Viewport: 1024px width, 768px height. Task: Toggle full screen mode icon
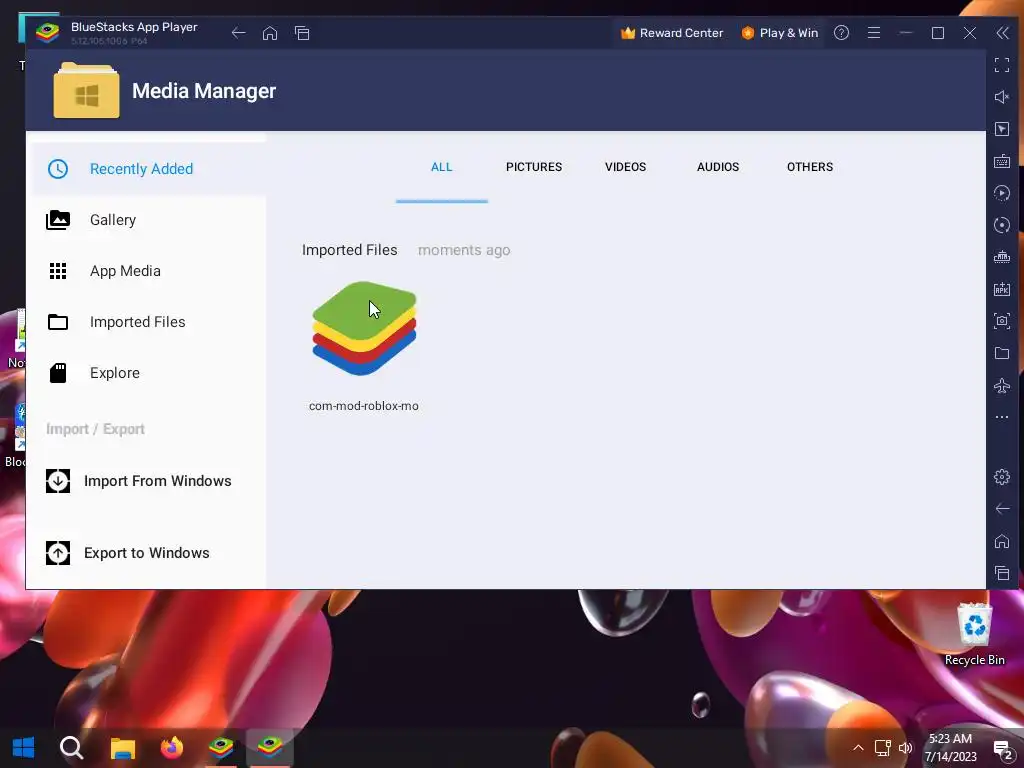pos(1002,65)
